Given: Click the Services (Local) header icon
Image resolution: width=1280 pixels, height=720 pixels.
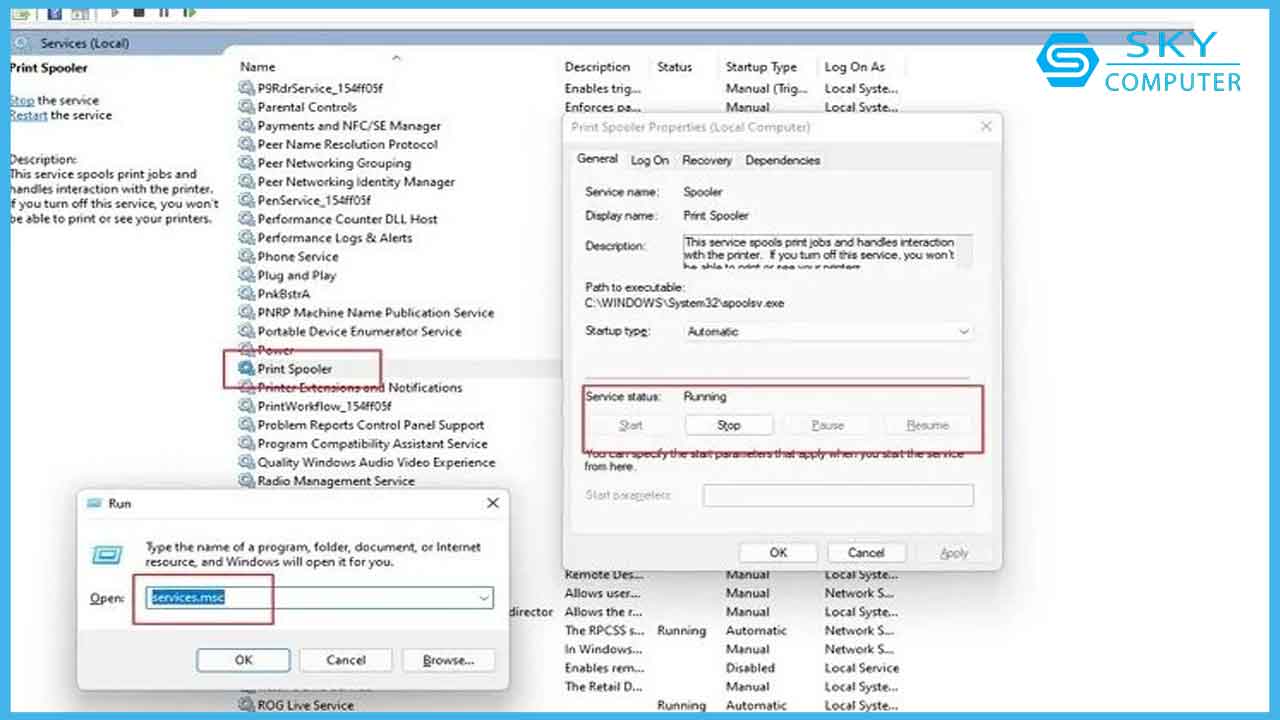Looking at the screenshot, I should tap(23, 43).
